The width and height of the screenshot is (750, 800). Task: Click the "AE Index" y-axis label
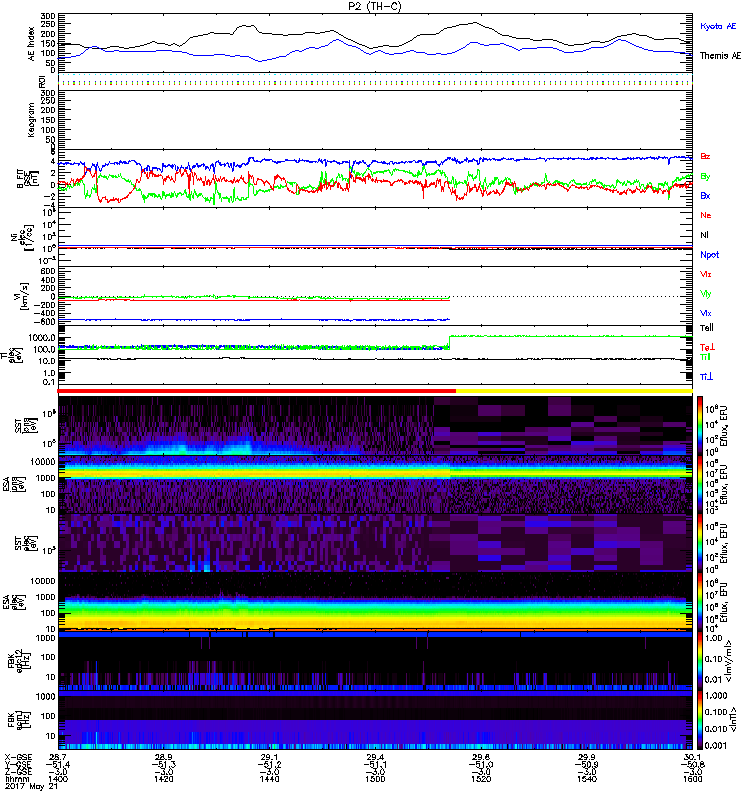[32, 43]
